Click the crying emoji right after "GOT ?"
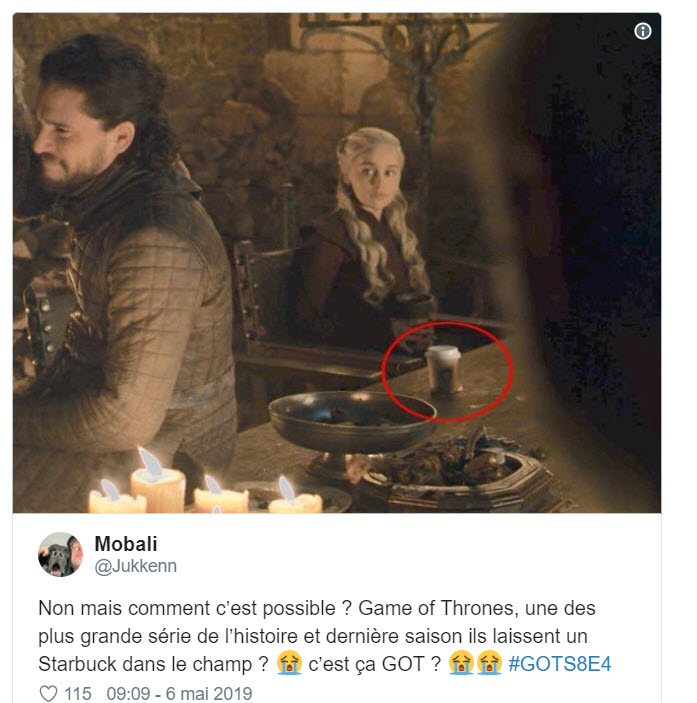The width and height of the screenshot is (697, 703). coord(461,663)
